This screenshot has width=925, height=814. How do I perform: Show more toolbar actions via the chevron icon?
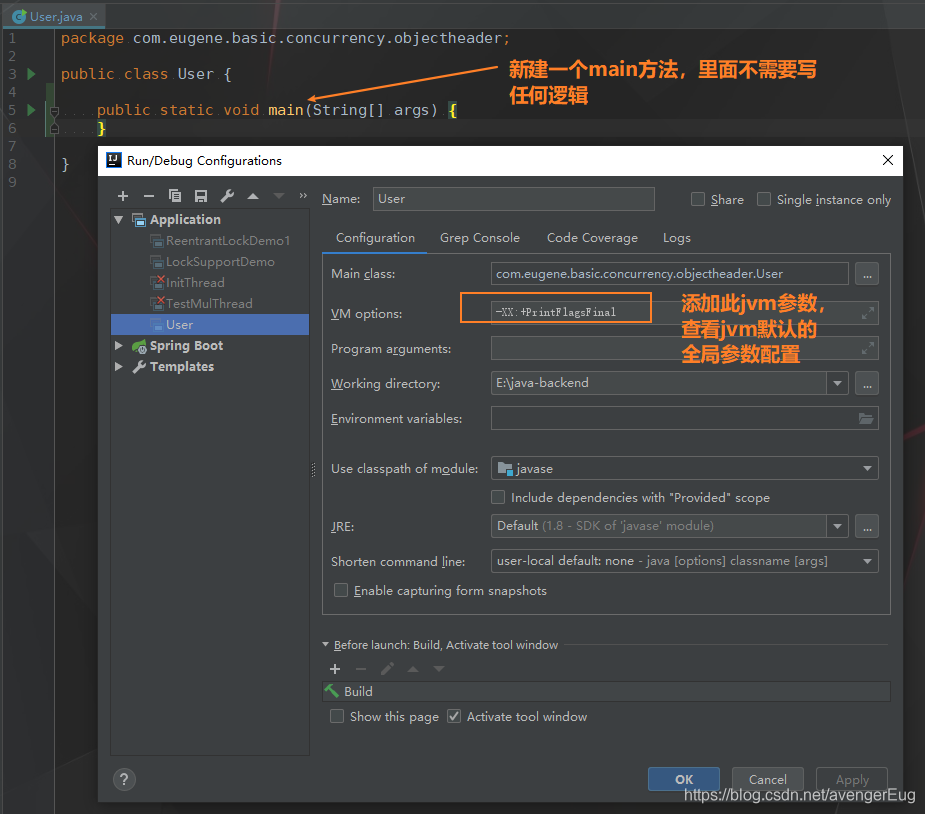coord(303,195)
